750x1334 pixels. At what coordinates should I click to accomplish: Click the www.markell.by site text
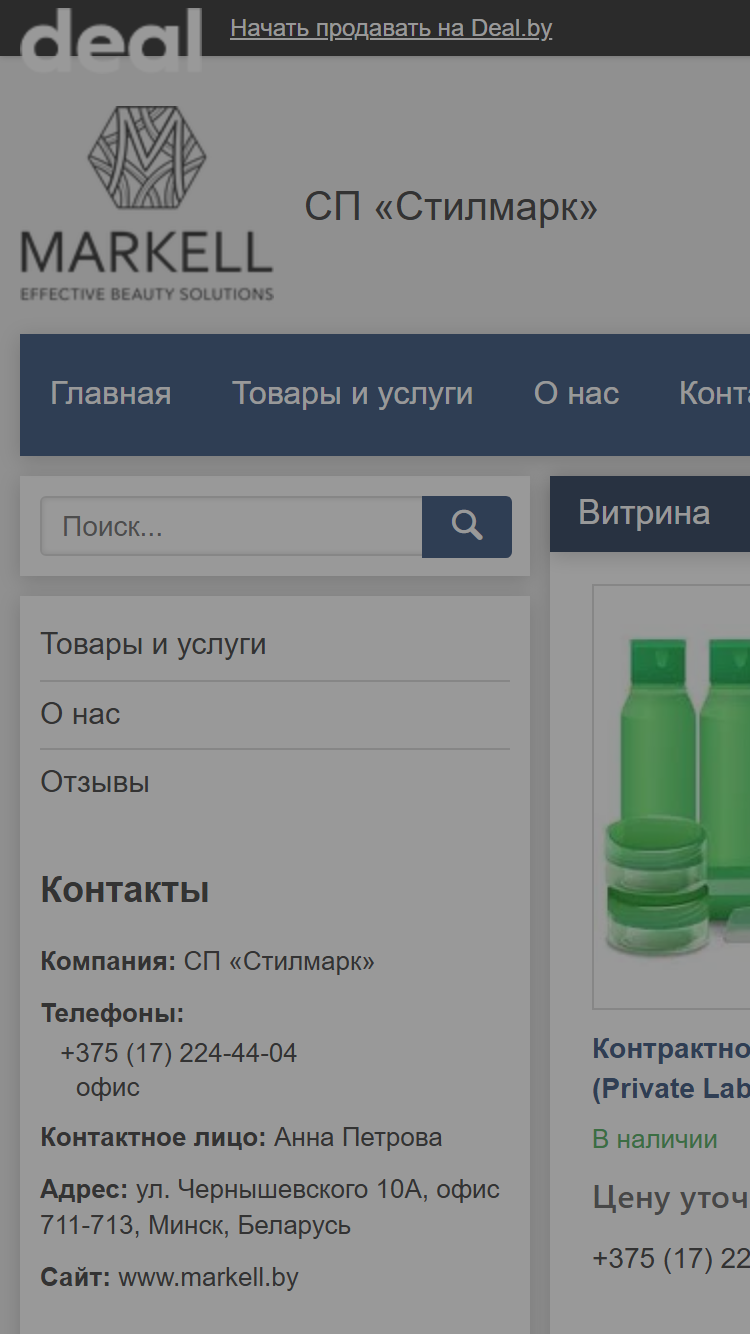pyautogui.click(x=208, y=1278)
